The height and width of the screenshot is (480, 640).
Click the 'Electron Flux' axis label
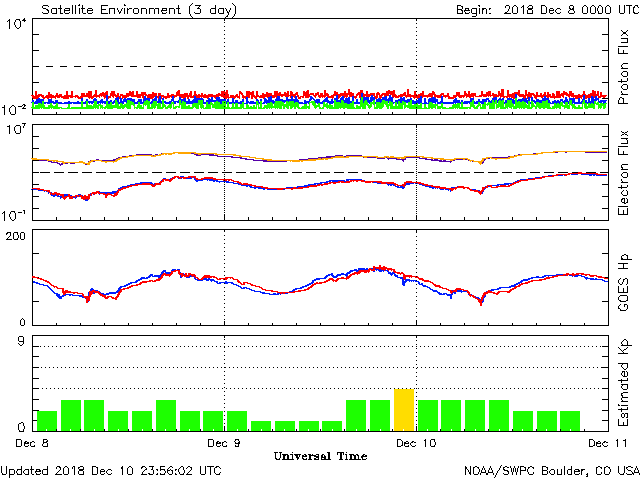click(623, 173)
